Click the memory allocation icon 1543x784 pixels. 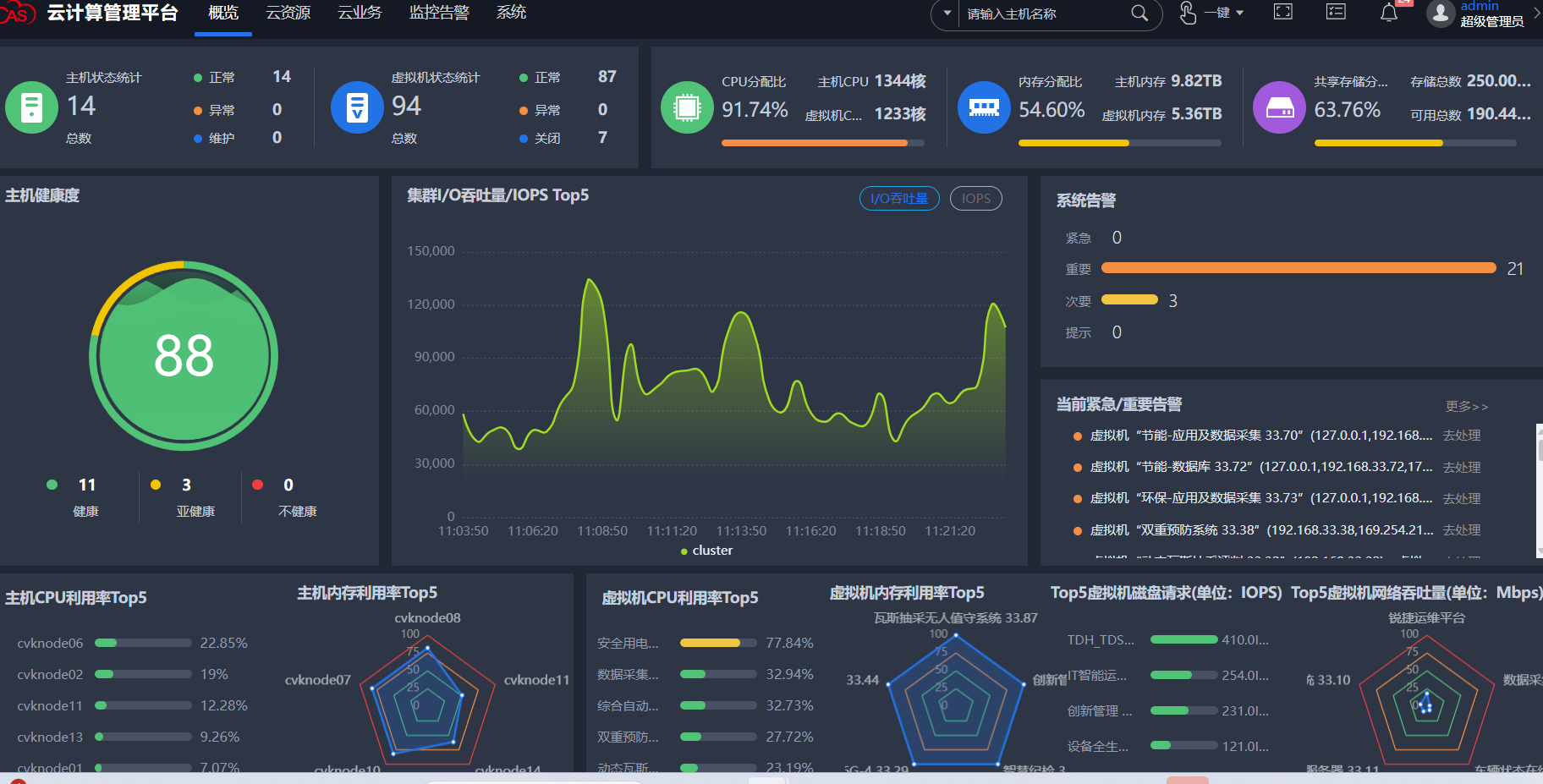point(984,107)
